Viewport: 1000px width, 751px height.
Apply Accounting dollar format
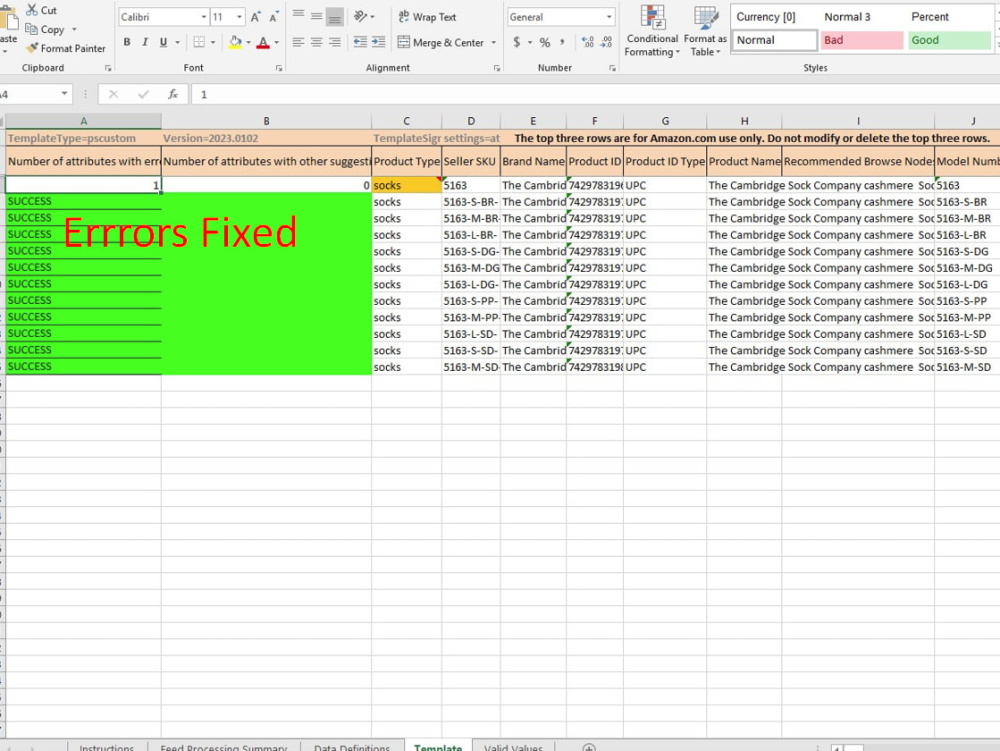point(517,42)
